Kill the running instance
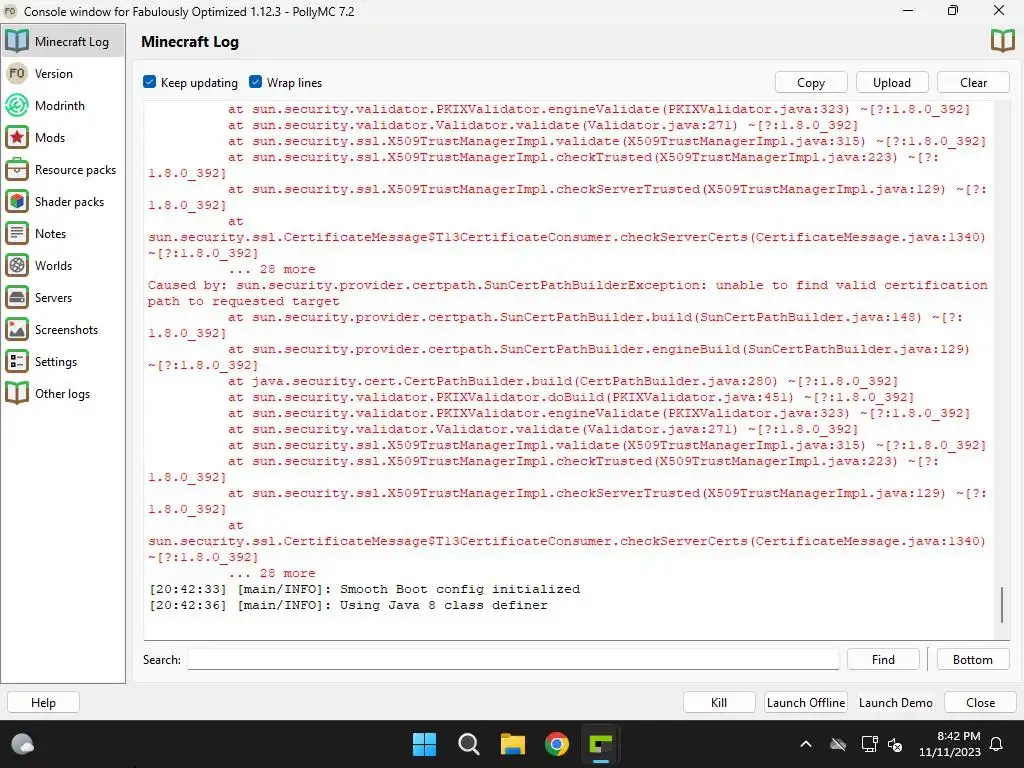Screen dimensions: 1024x768 (x=719, y=702)
